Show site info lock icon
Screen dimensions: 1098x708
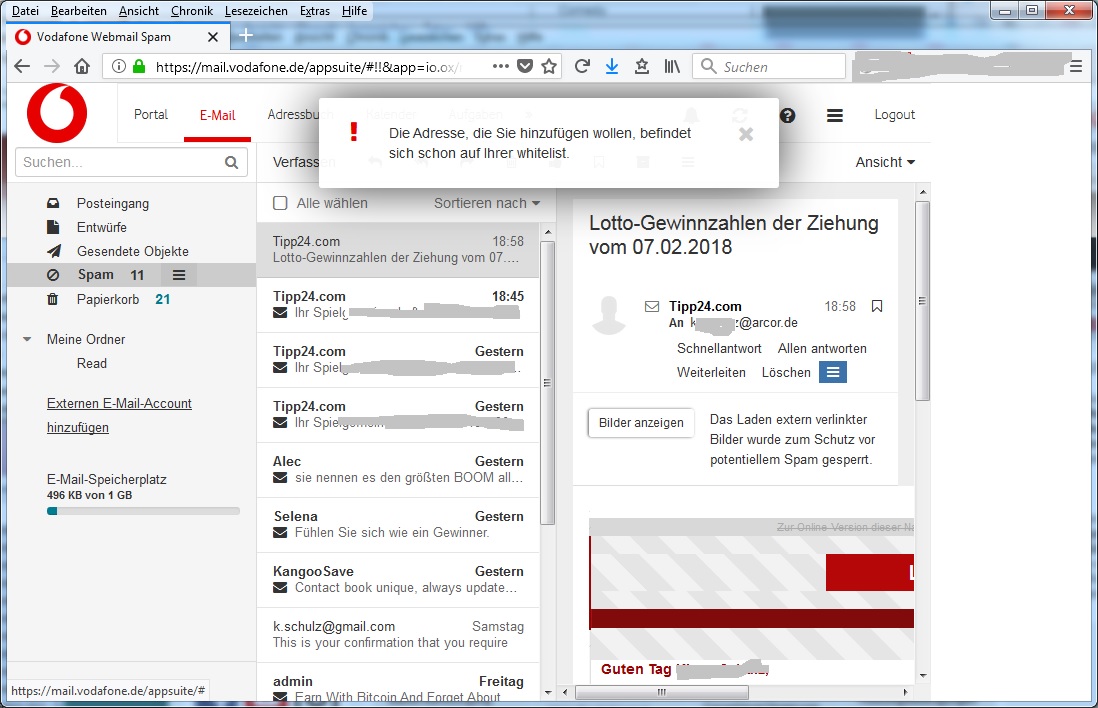(x=139, y=67)
